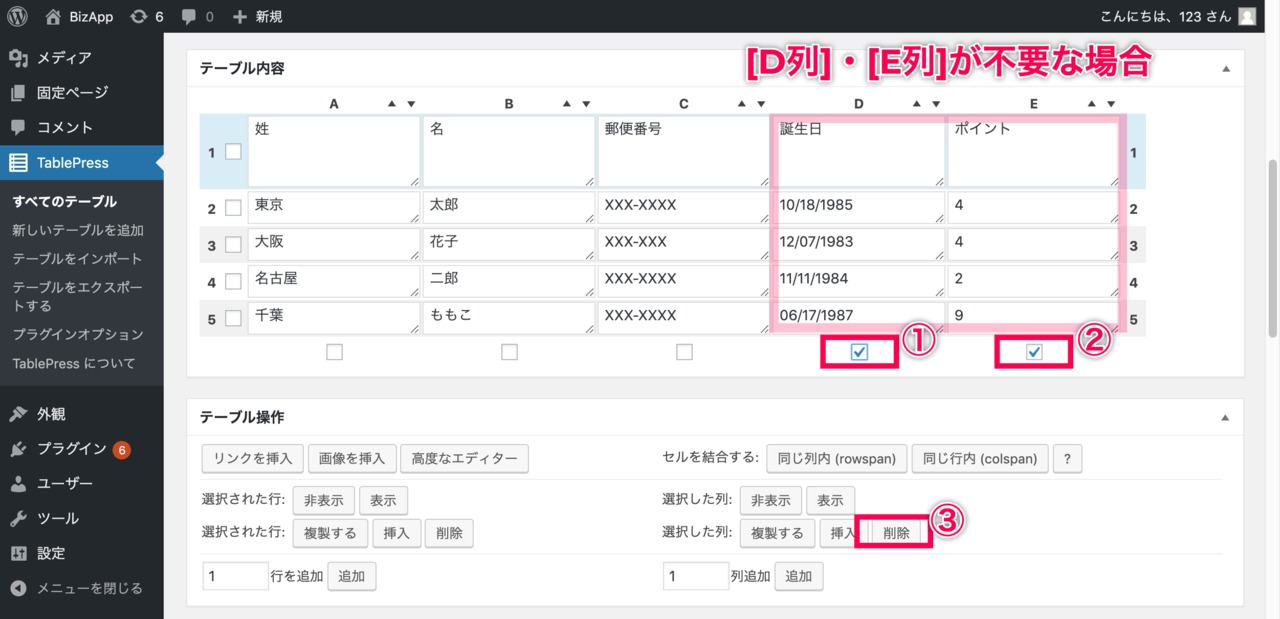
Task: Collapse the テーブル操作 panel
Action: coord(1226,417)
